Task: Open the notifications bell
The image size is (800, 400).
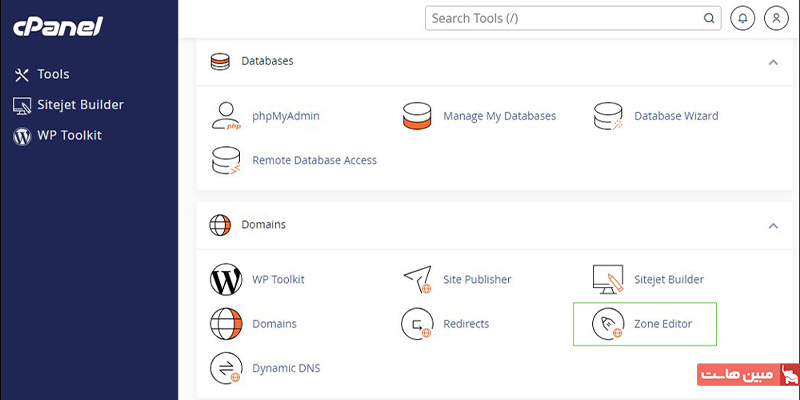Action: pos(743,18)
